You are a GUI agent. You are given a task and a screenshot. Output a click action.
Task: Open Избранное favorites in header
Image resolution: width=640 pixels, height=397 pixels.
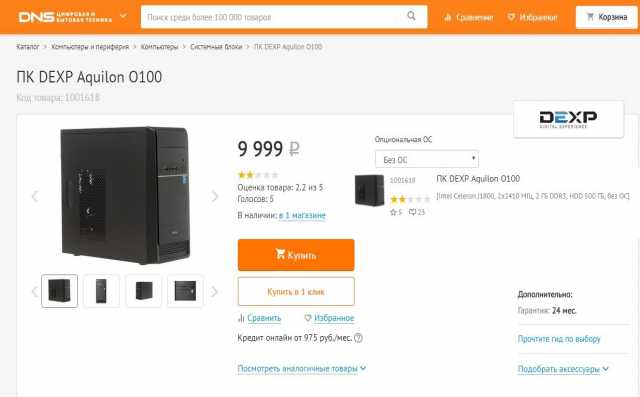pyautogui.click(x=532, y=17)
